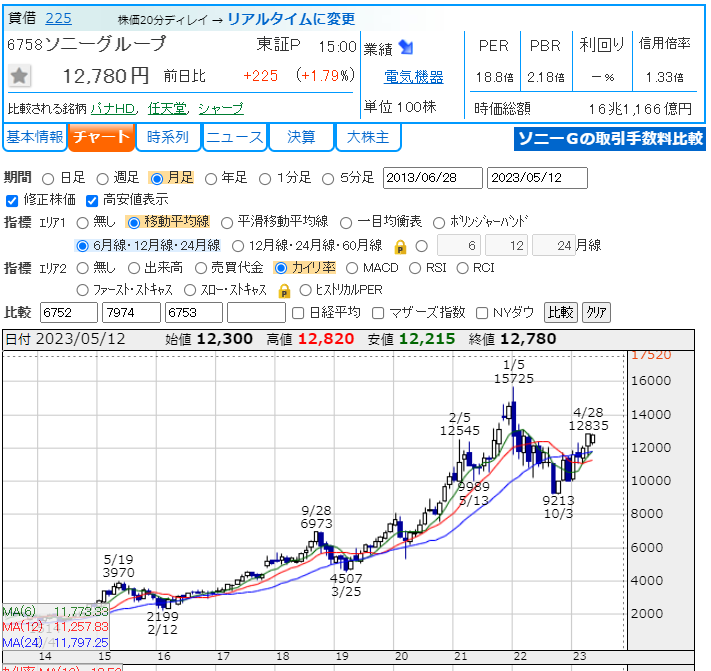
Task: Toggle 日経平均 comparison checkbox
Action: tap(298, 313)
